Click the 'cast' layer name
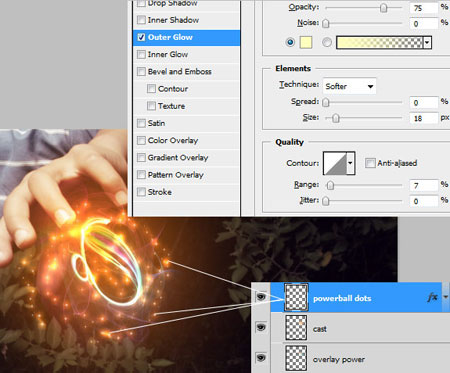450x373 pixels. point(320,329)
